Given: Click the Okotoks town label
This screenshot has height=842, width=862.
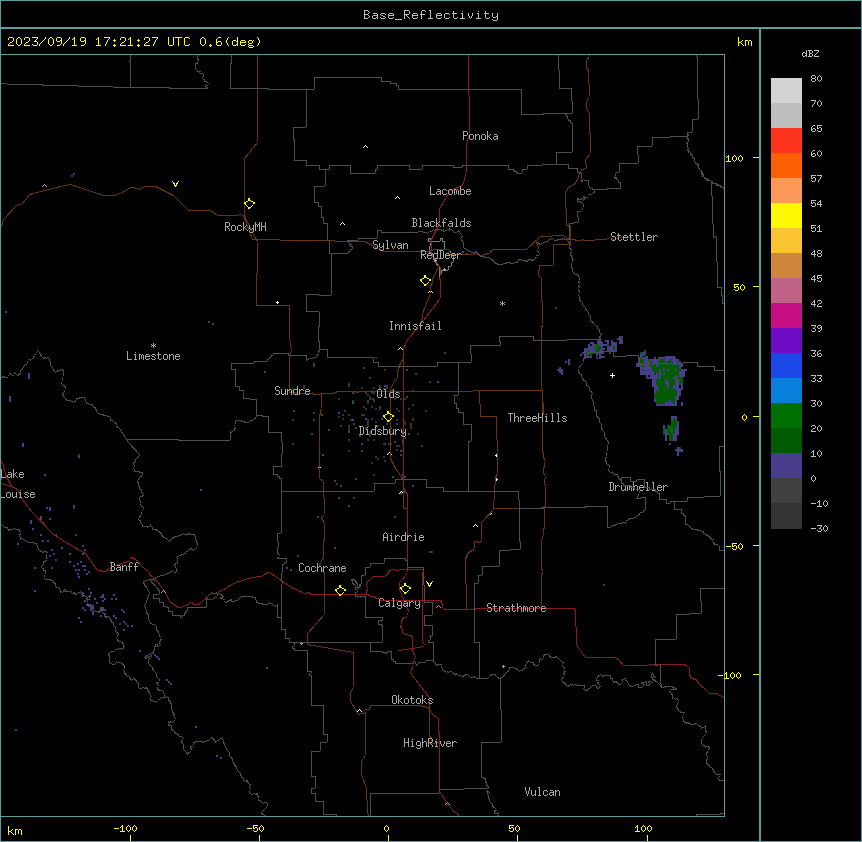Looking at the screenshot, I should pyautogui.click(x=412, y=700).
